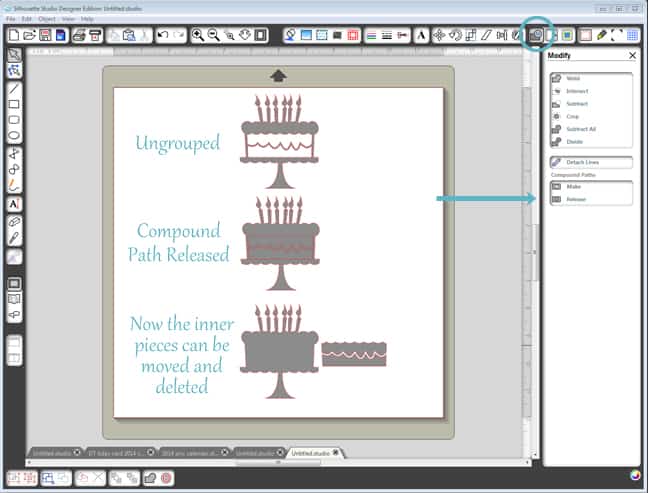Viewport: 648px width, 493px height.
Task: Undo the last action
Action: tap(163, 35)
